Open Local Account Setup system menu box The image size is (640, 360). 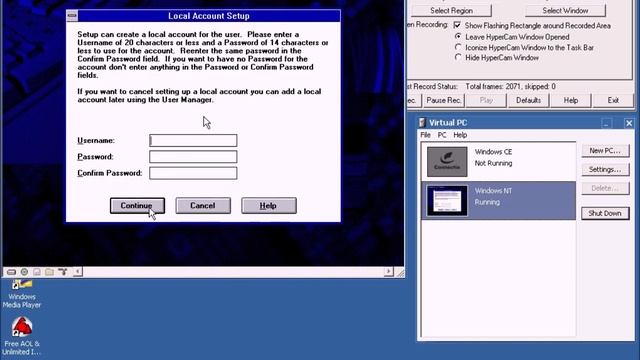[72, 16]
